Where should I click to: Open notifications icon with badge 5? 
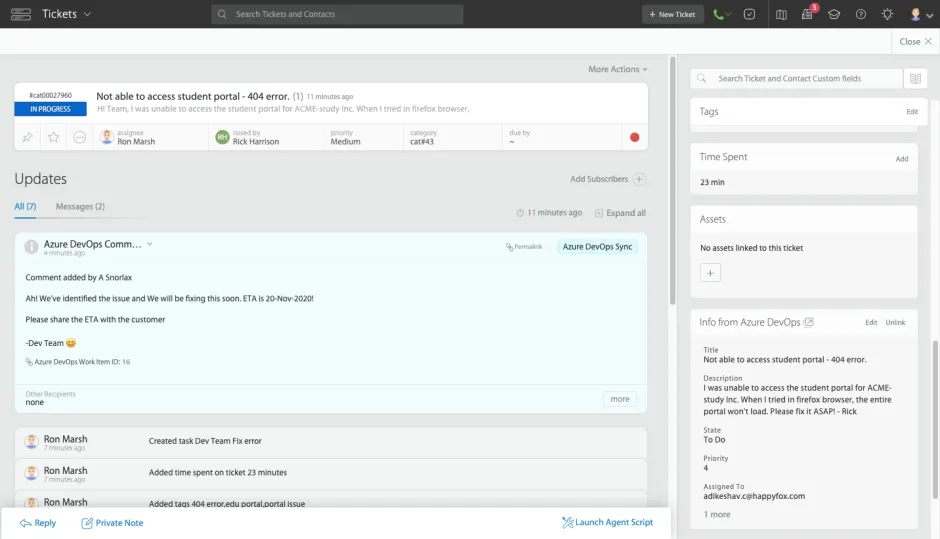coord(808,14)
